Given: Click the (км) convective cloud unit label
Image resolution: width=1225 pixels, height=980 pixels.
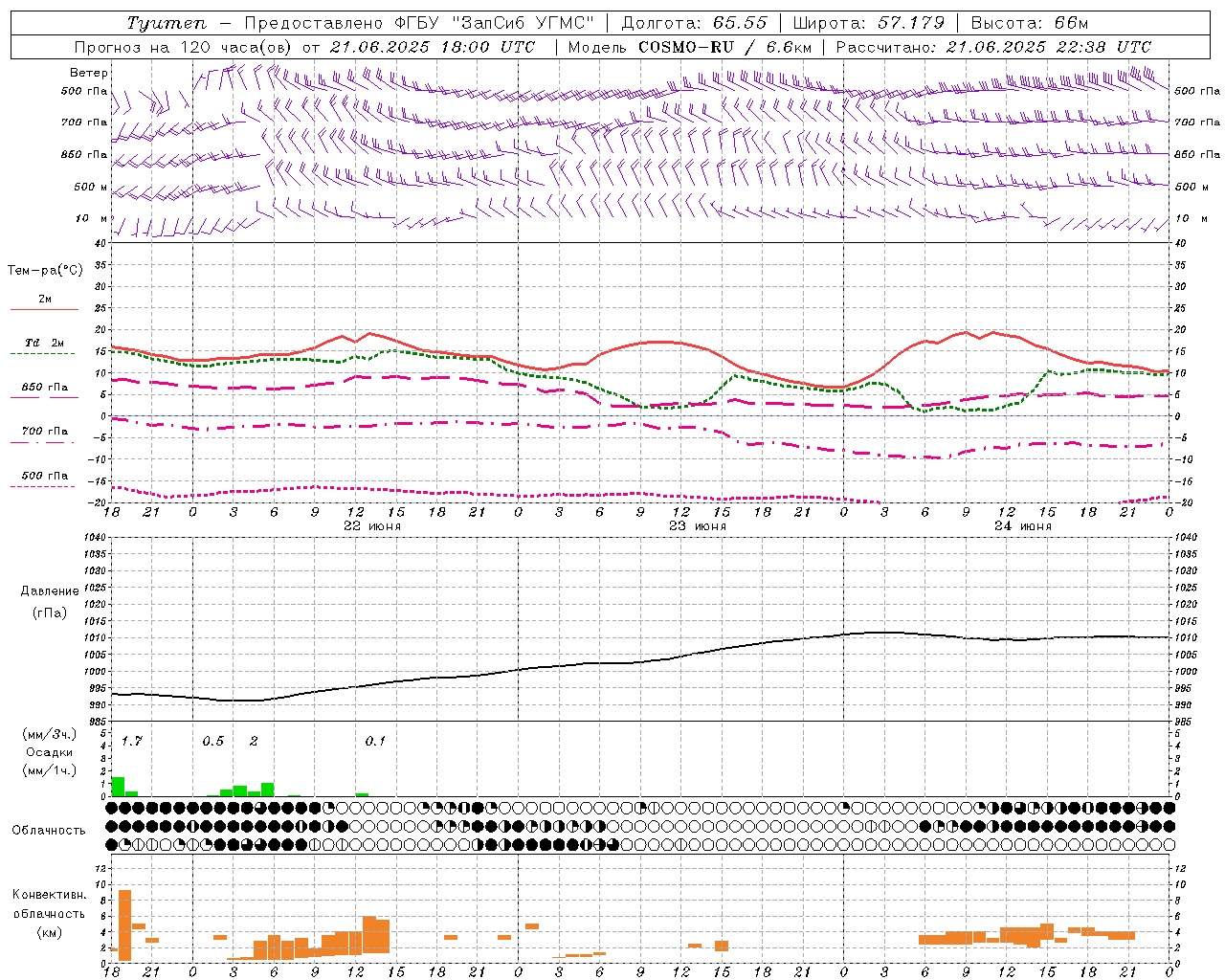Looking at the screenshot, I should pos(49,932).
